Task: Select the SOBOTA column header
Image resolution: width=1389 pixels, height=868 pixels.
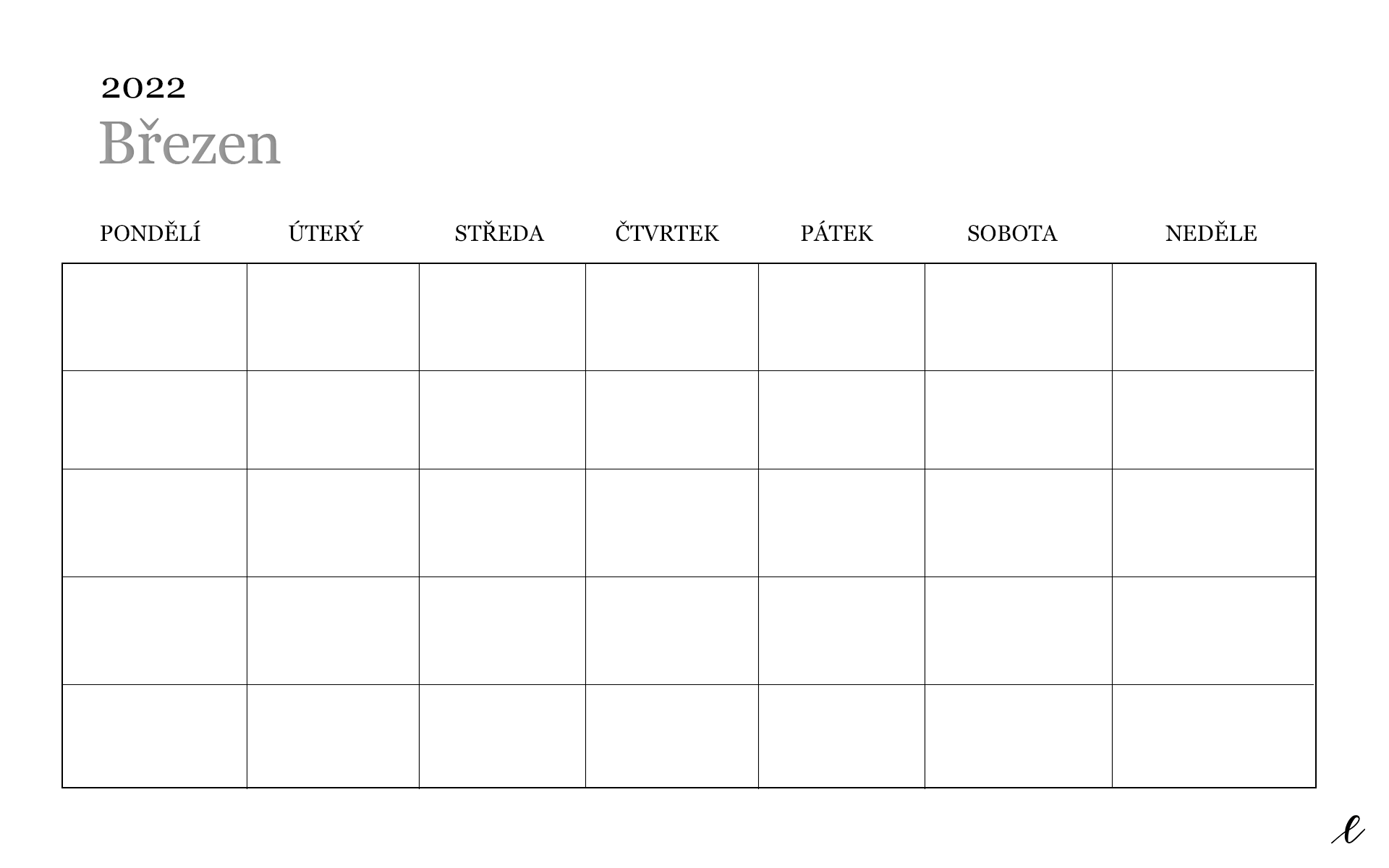Action: coord(1012,233)
